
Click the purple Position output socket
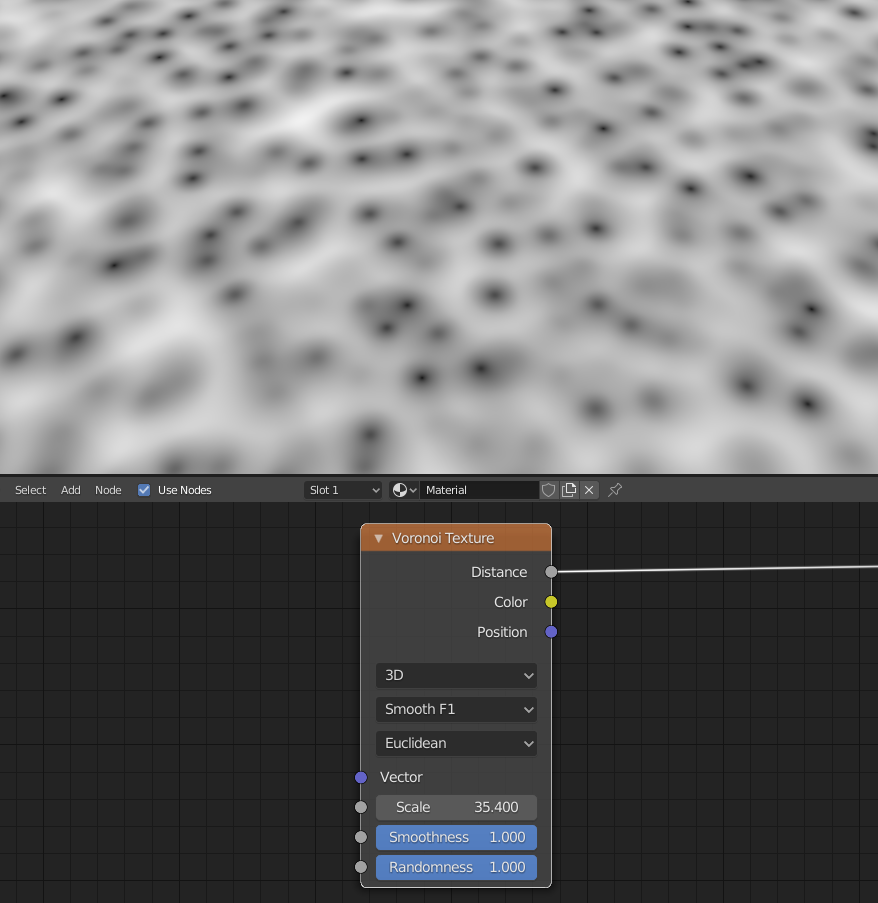pos(551,632)
